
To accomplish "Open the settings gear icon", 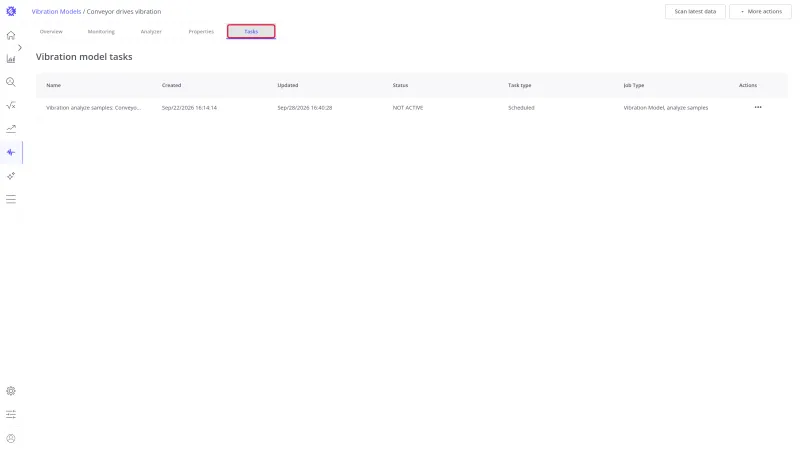I will pyautogui.click(x=11, y=391).
